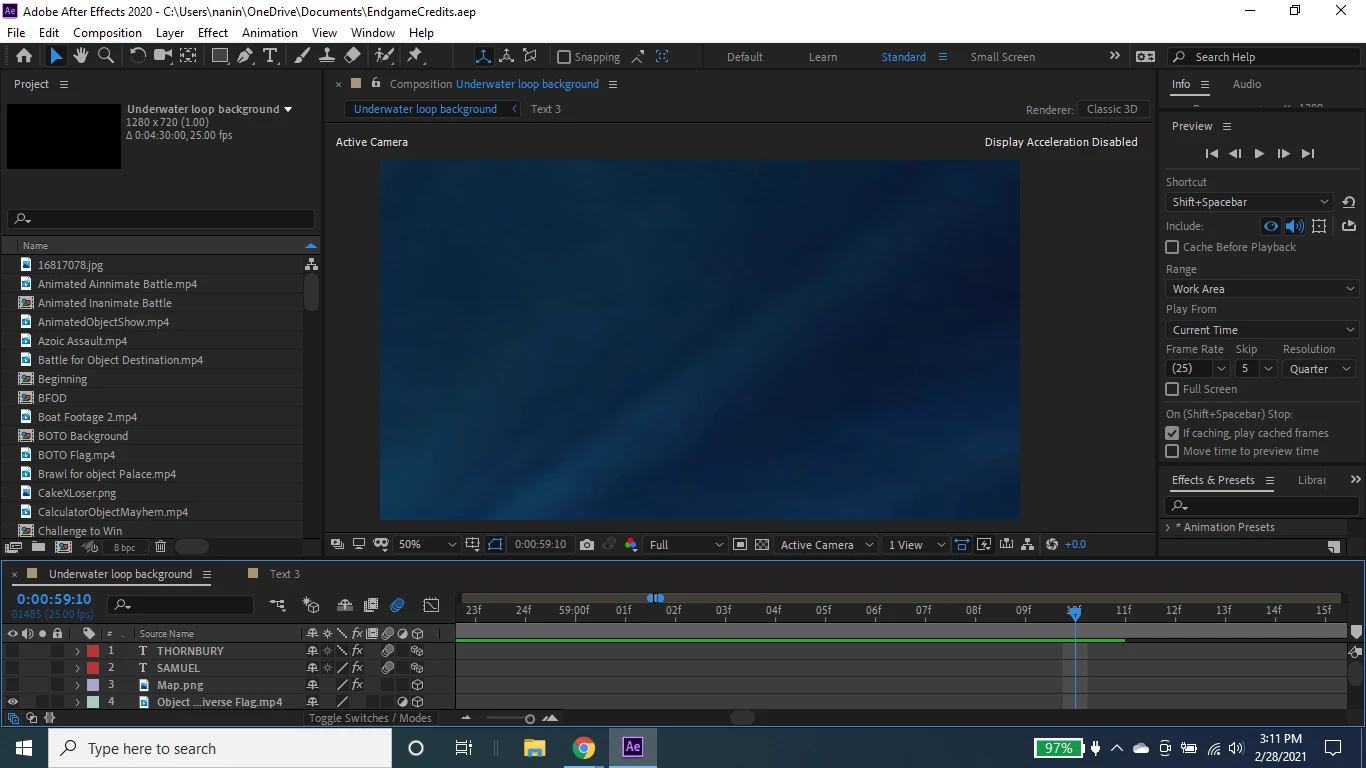Enable the Full Screen checkbox

[1172, 389]
